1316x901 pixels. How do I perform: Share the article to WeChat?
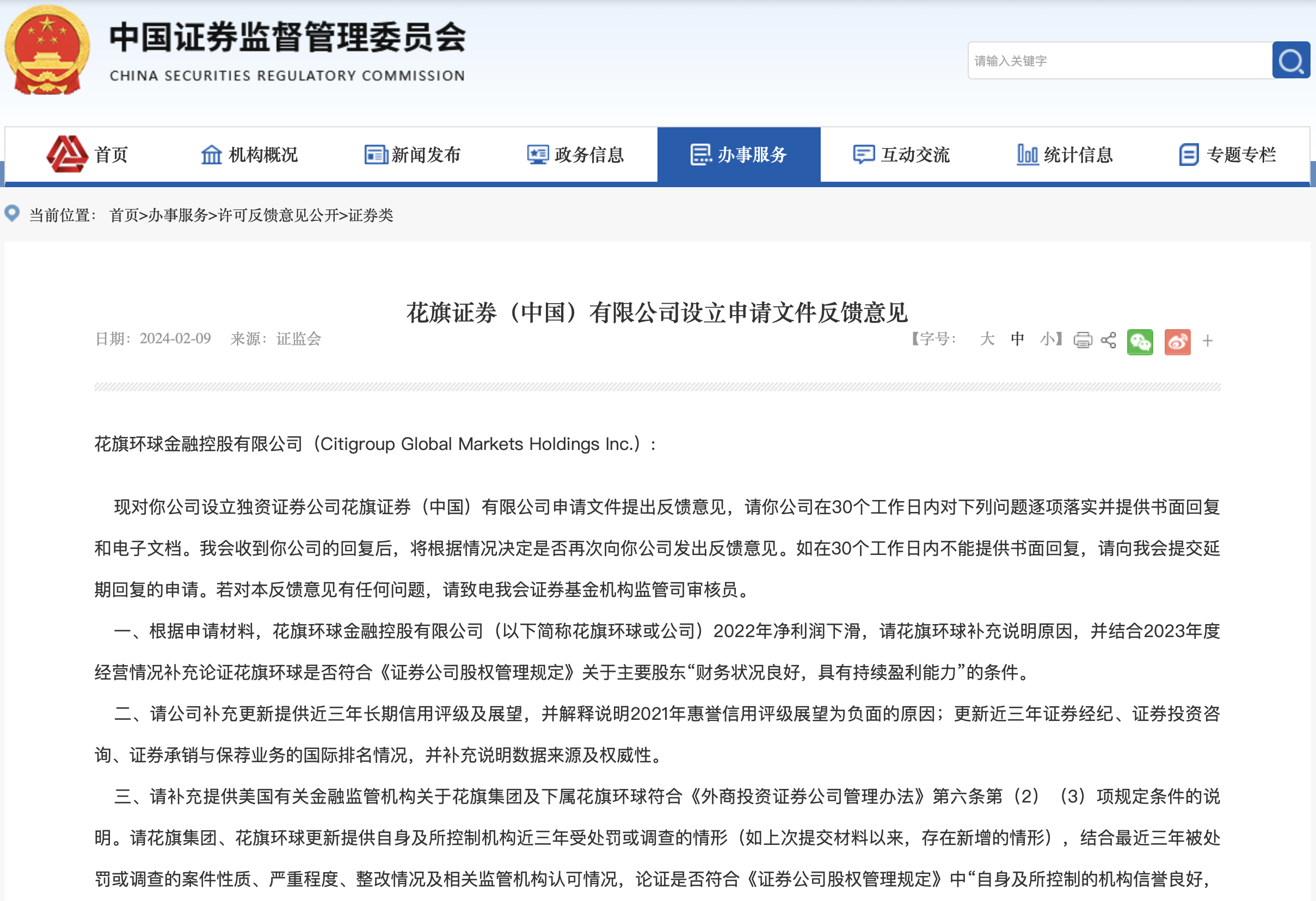pyautogui.click(x=1140, y=341)
